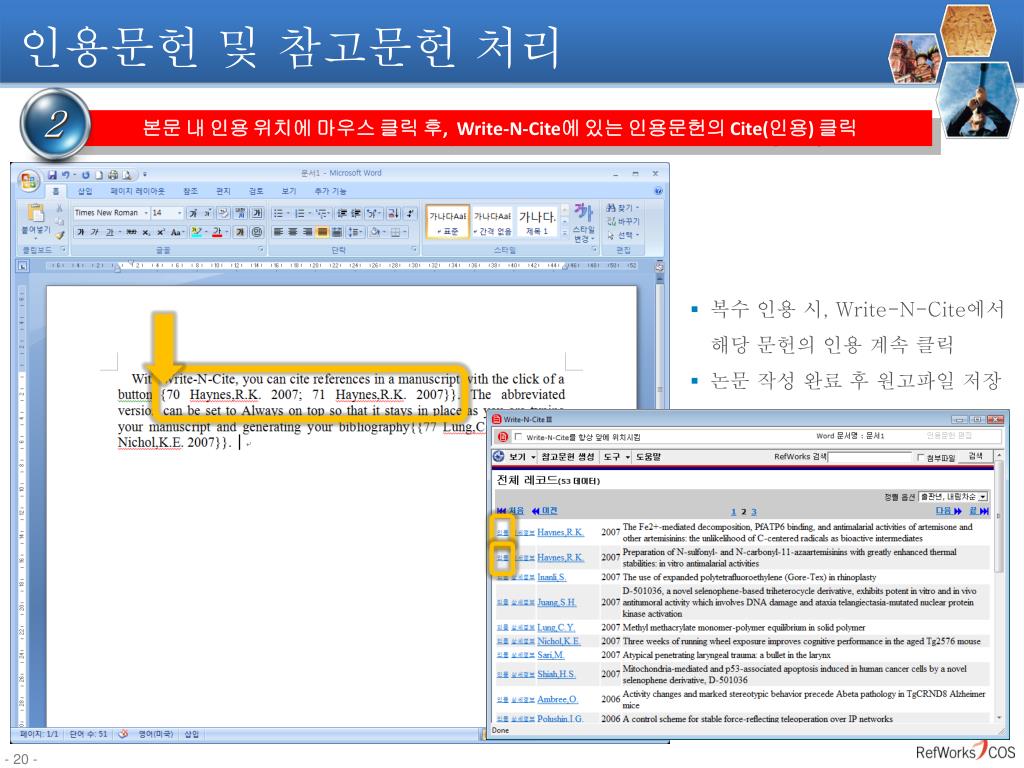Open the 보기 dropdown in Write-N-Cite
Viewport: 1024px width, 768px height.
[533, 456]
